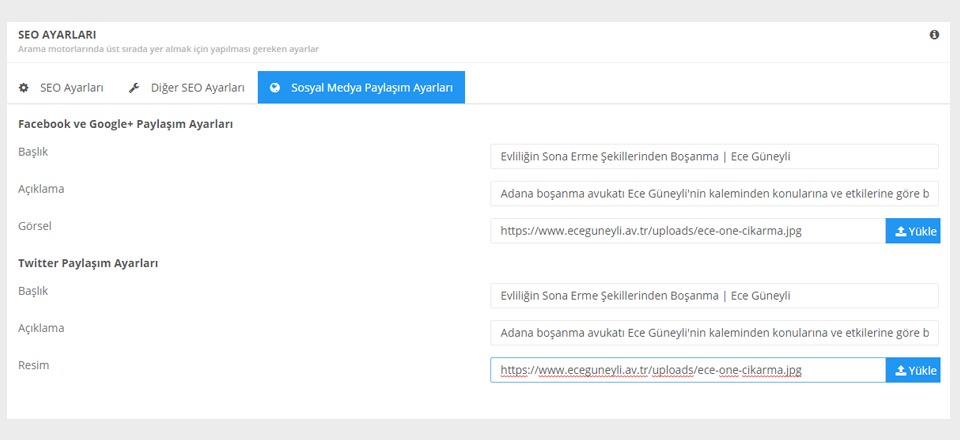Image resolution: width=960 pixels, height=440 pixels.
Task: Upload an image with Görsel Yükle button
Action: [913, 231]
